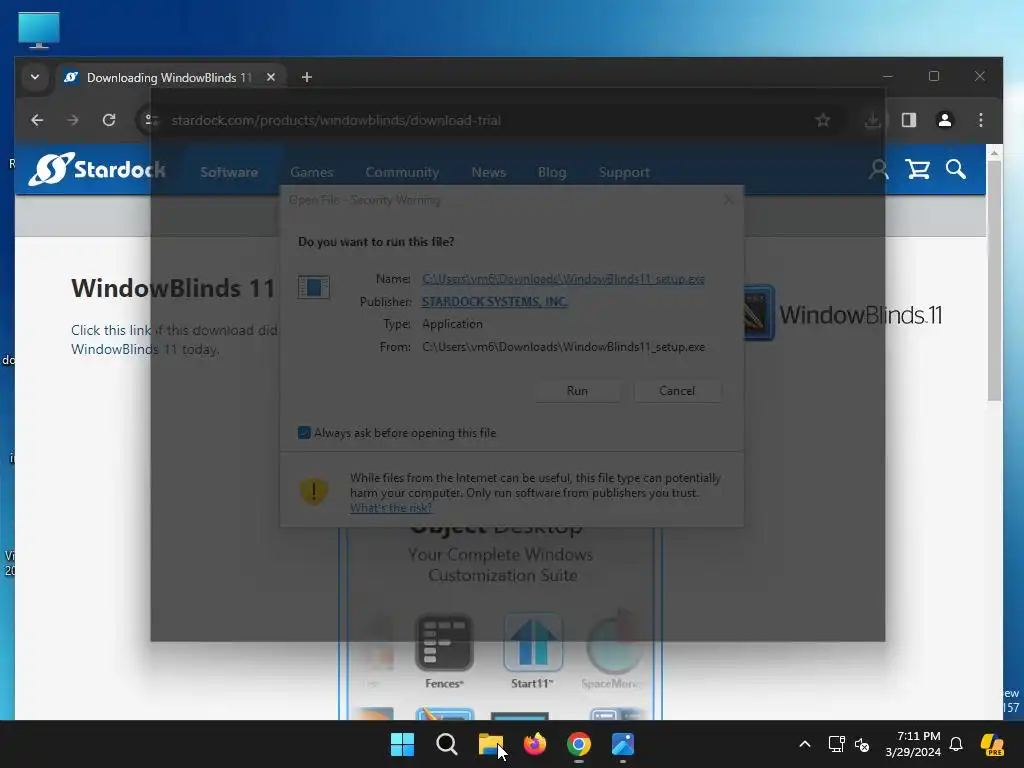Click the page vertical scrollbar
1024x768 pixels.
pyautogui.click(x=994, y=281)
